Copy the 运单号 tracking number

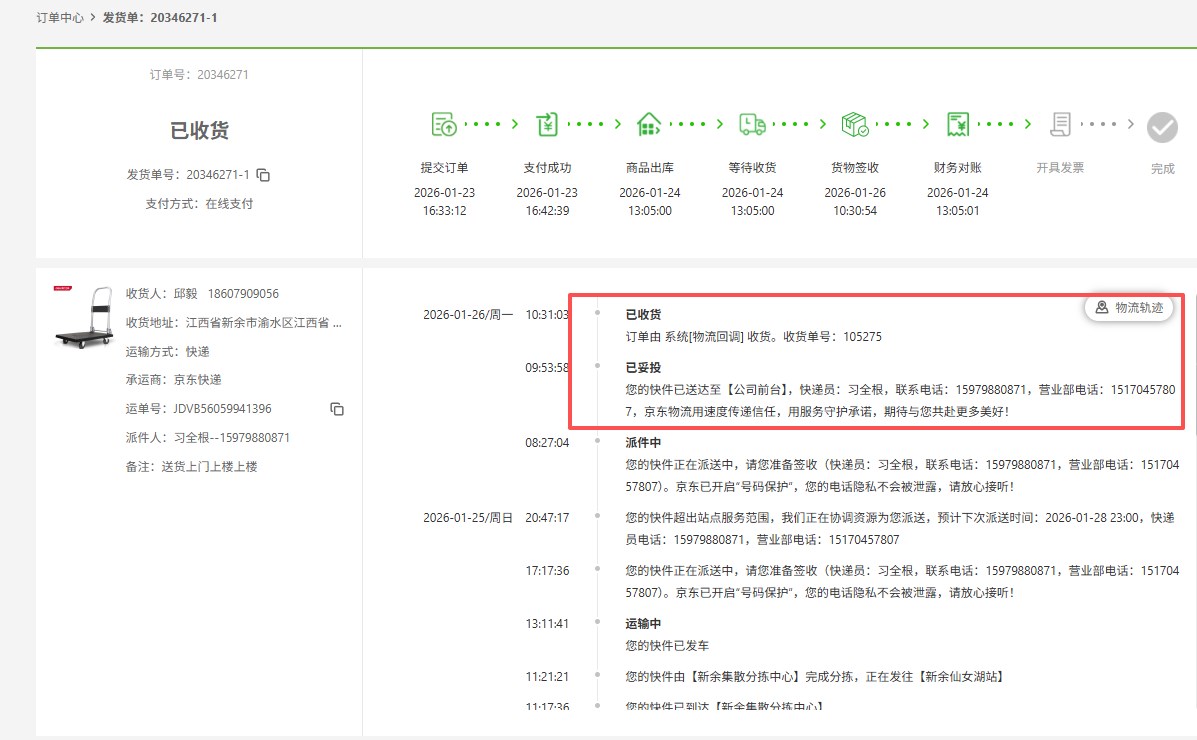pos(337,409)
